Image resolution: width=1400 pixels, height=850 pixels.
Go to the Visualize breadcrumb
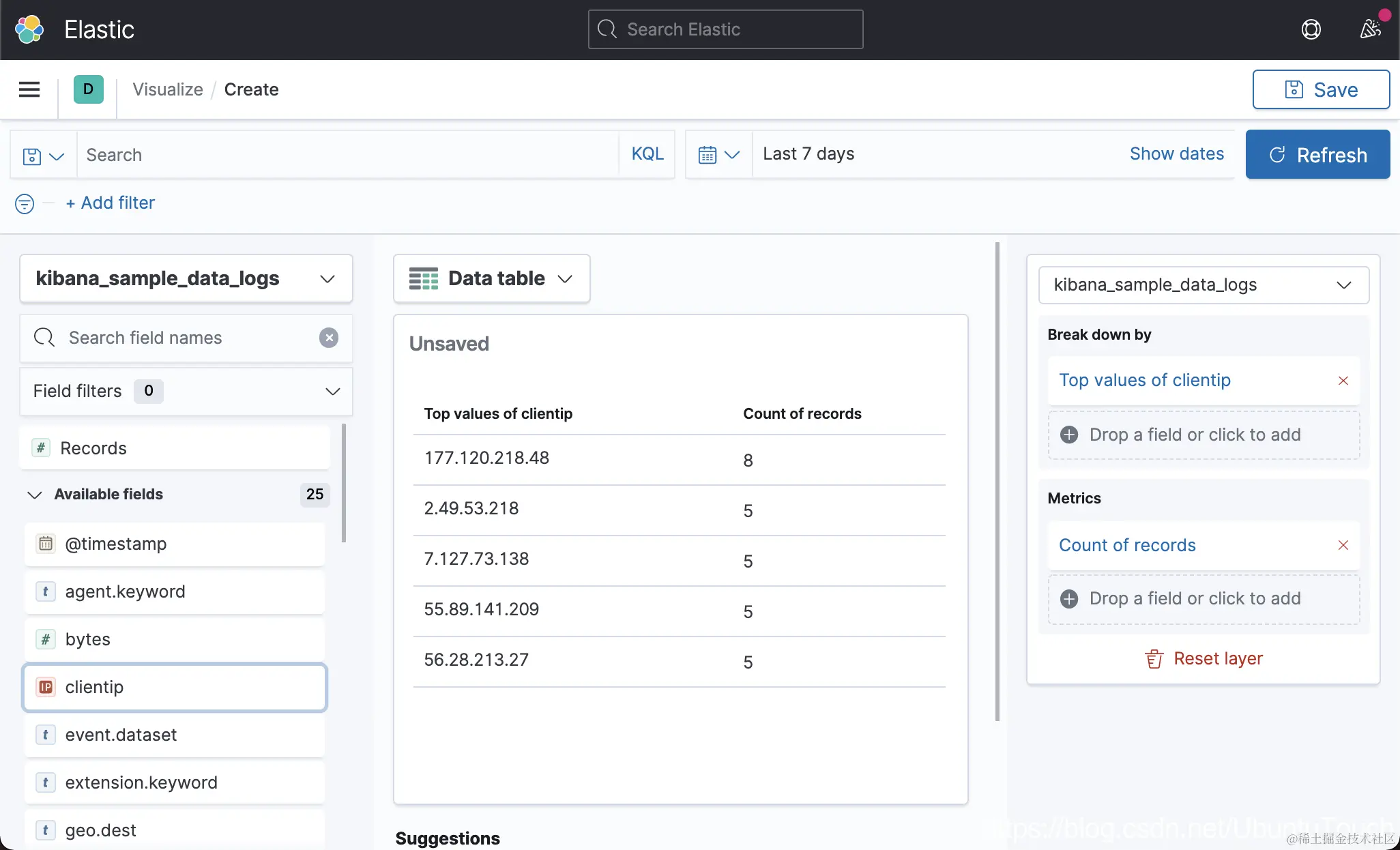tap(168, 89)
